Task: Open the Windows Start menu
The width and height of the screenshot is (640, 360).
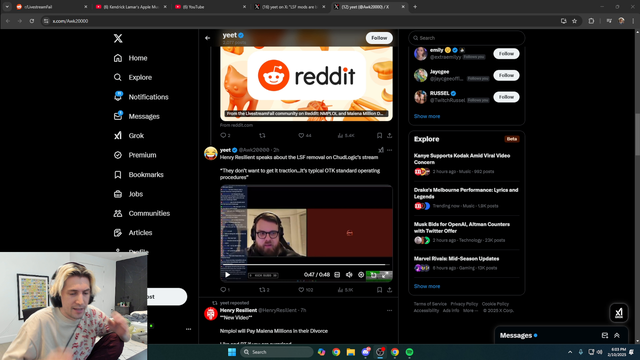Action: 232,352
